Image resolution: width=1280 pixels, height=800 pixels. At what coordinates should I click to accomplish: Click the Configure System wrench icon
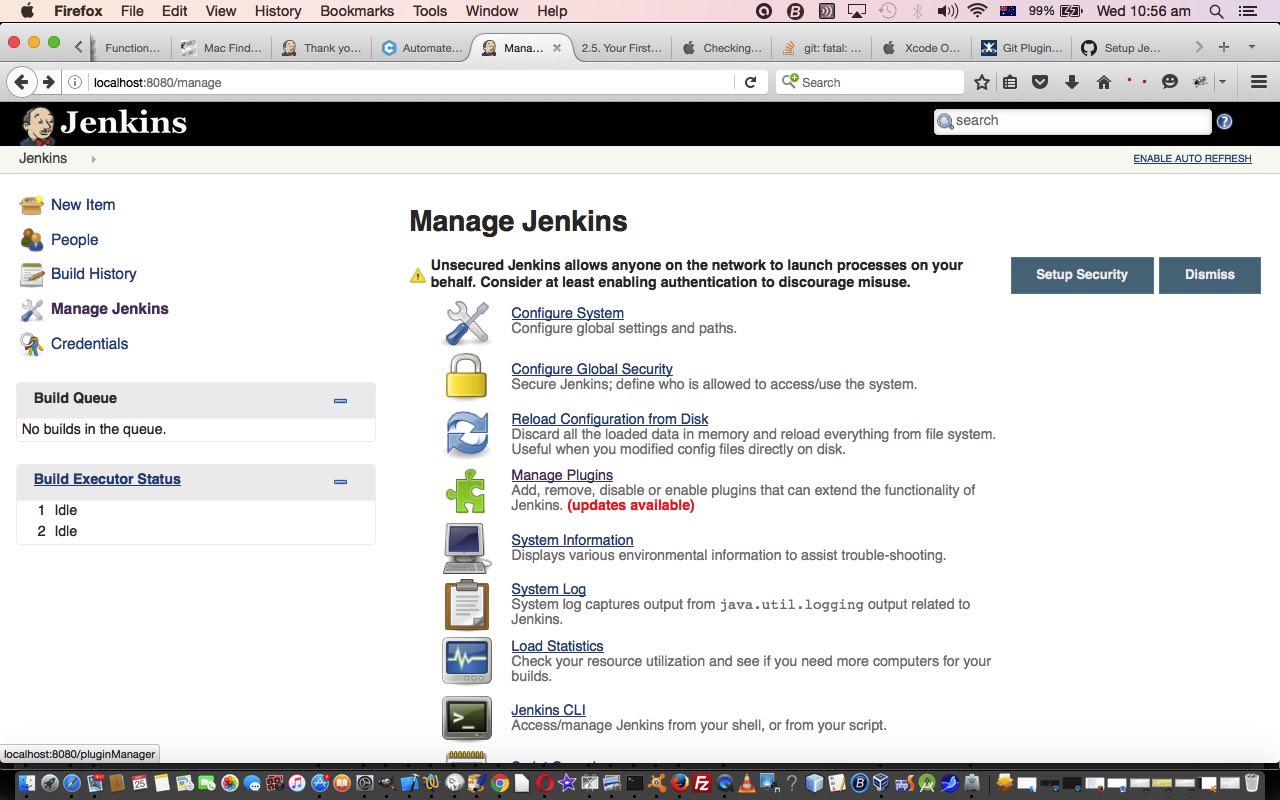466,323
